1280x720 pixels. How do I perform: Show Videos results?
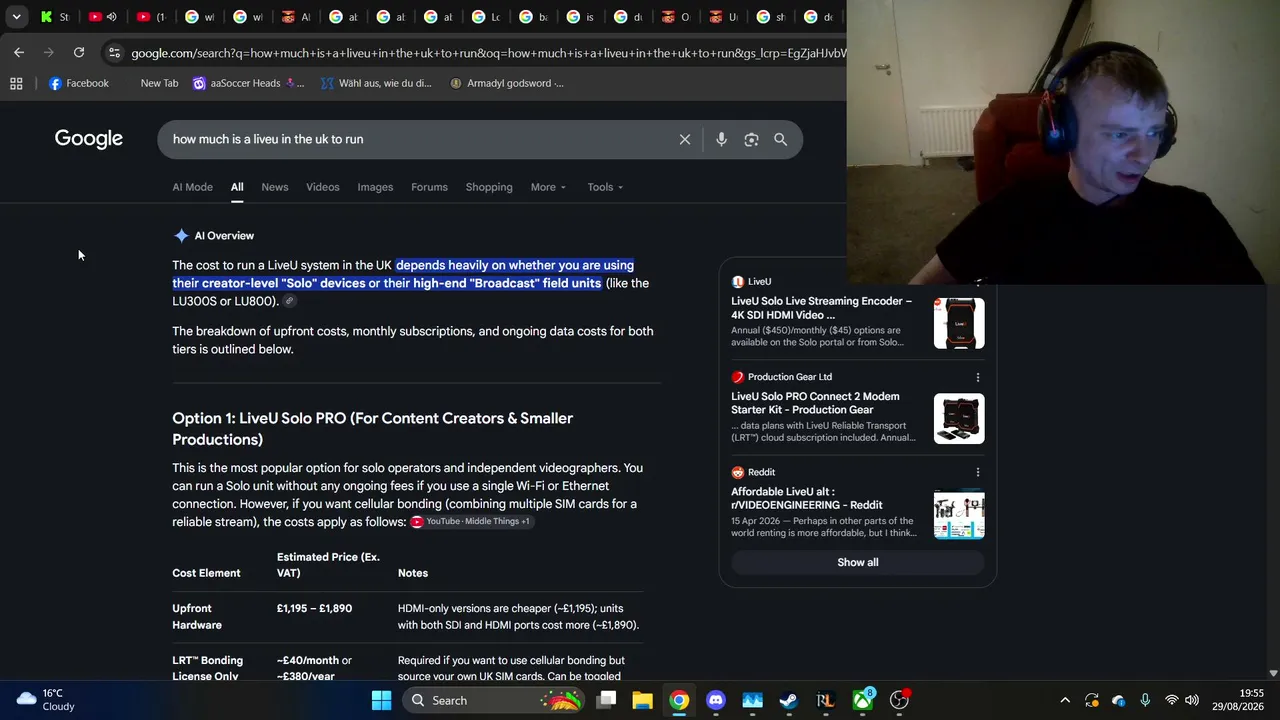coord(323,187)
